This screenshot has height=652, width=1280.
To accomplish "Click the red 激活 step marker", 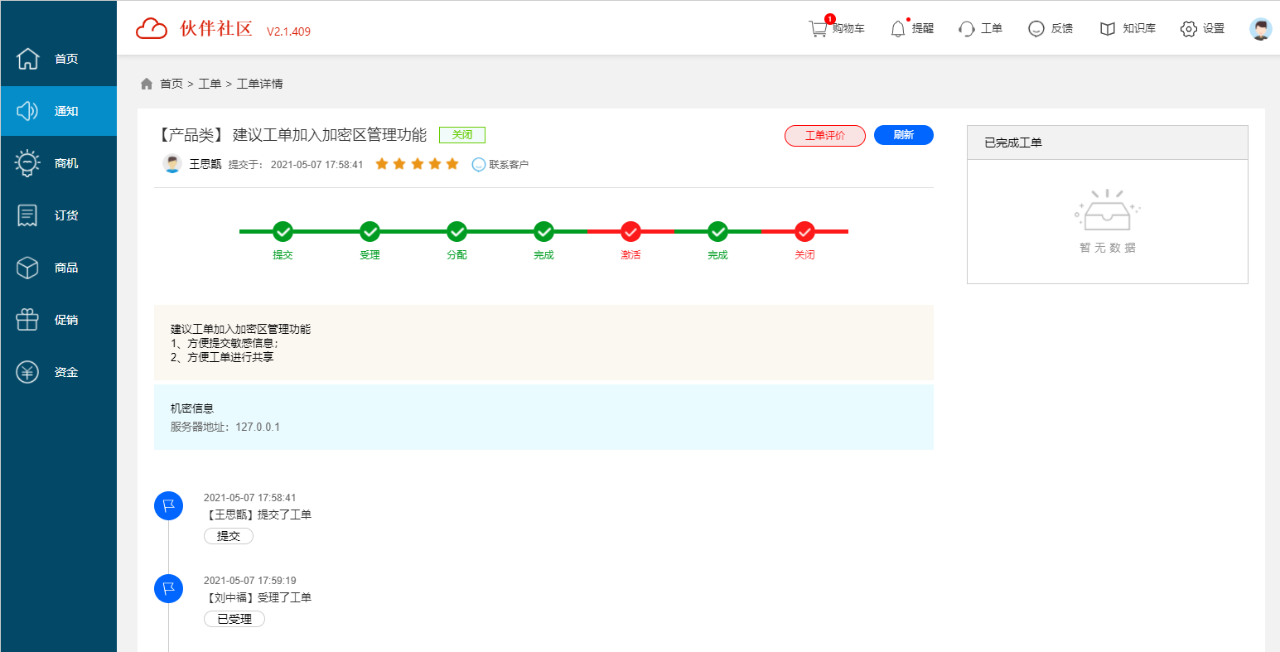I will (x=631, y=232).
